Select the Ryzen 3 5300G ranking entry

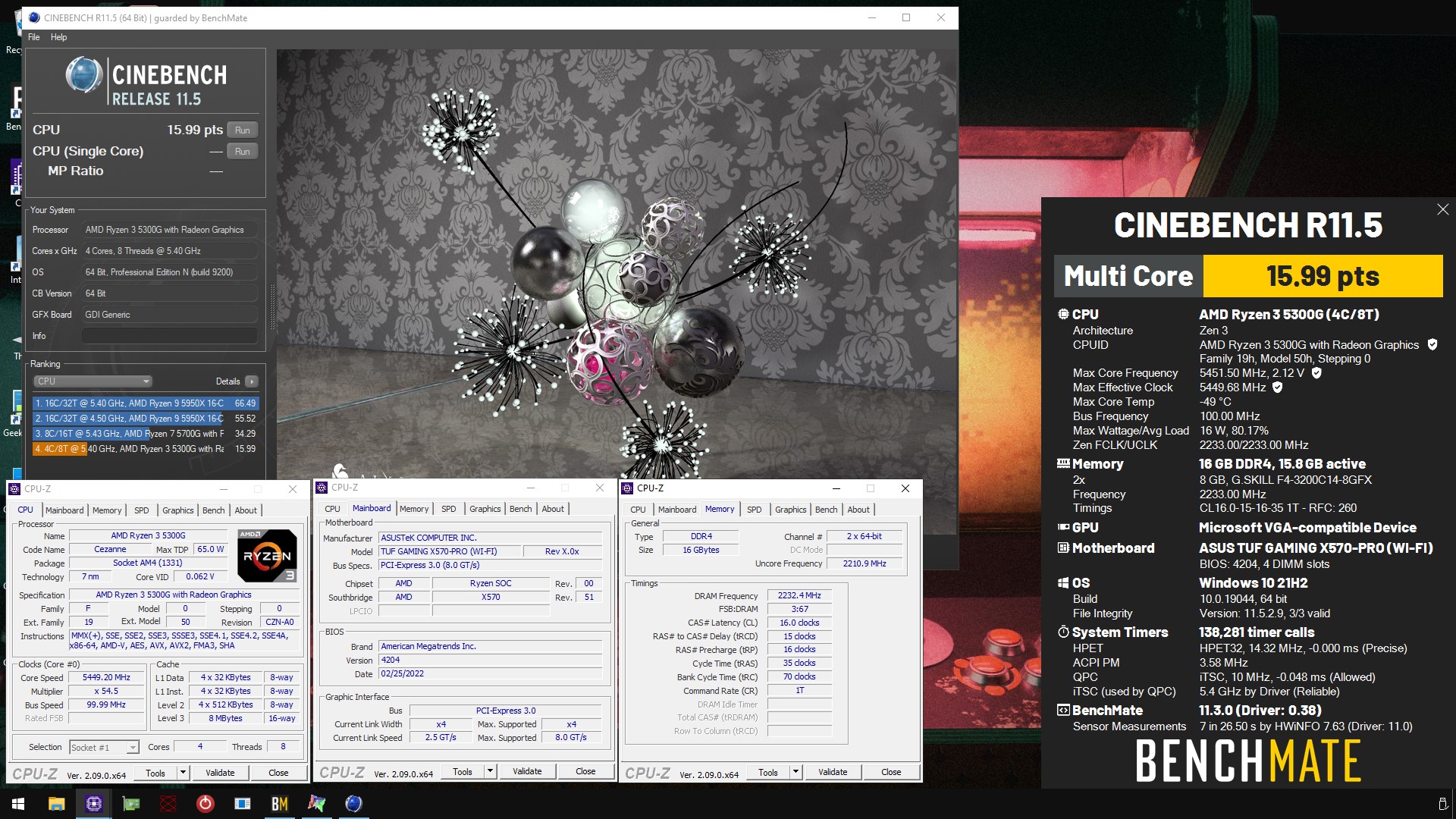tap(146, 449)
